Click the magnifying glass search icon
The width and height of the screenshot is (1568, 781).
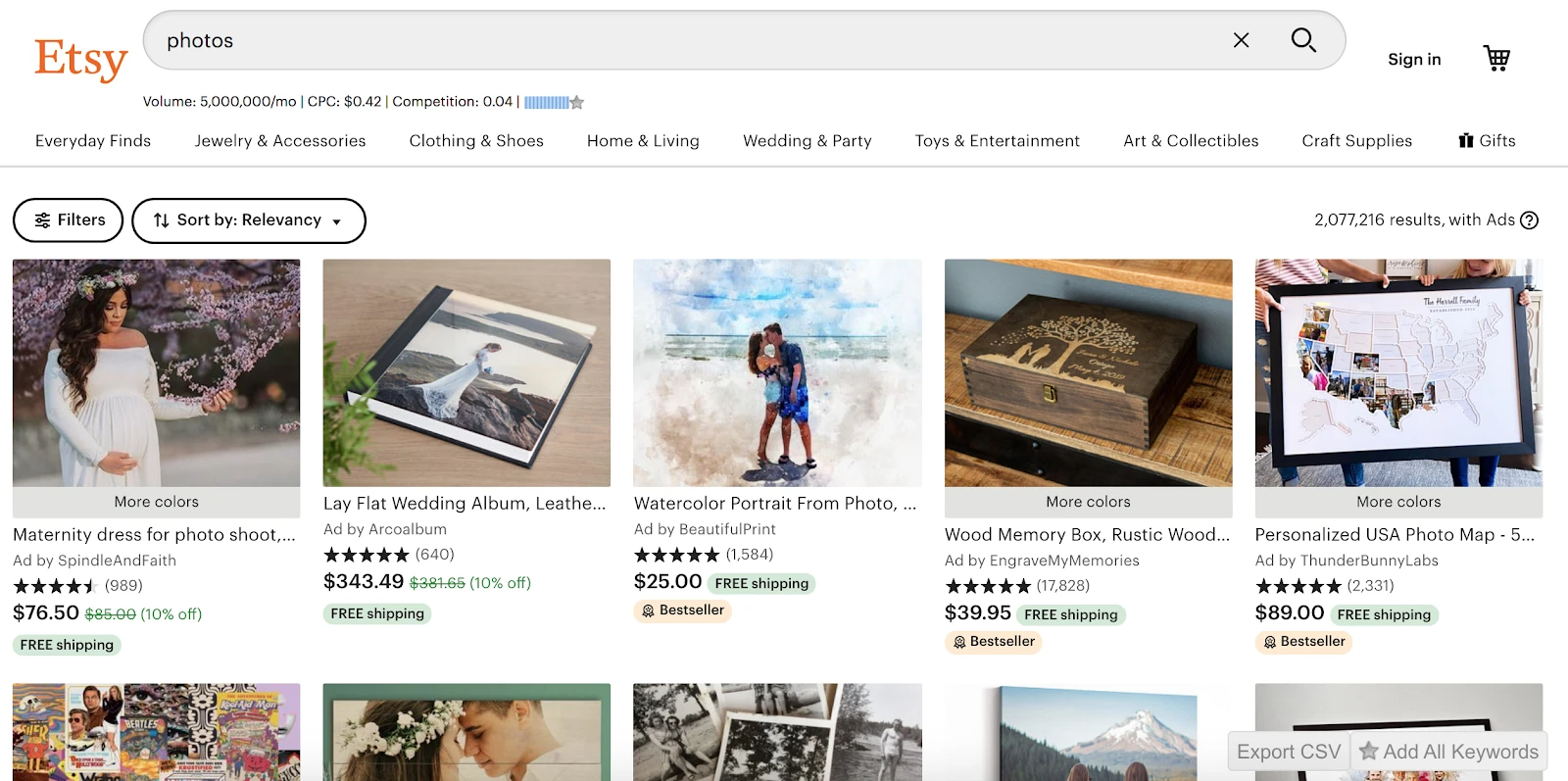tap(1302, 40)
